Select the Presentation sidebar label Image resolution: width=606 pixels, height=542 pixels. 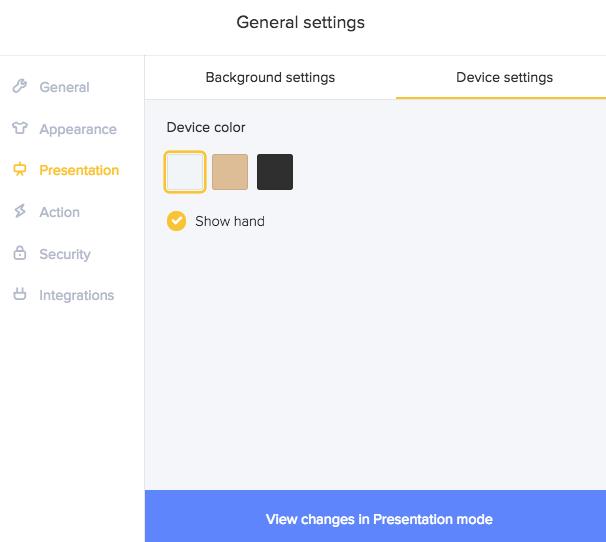79,170
